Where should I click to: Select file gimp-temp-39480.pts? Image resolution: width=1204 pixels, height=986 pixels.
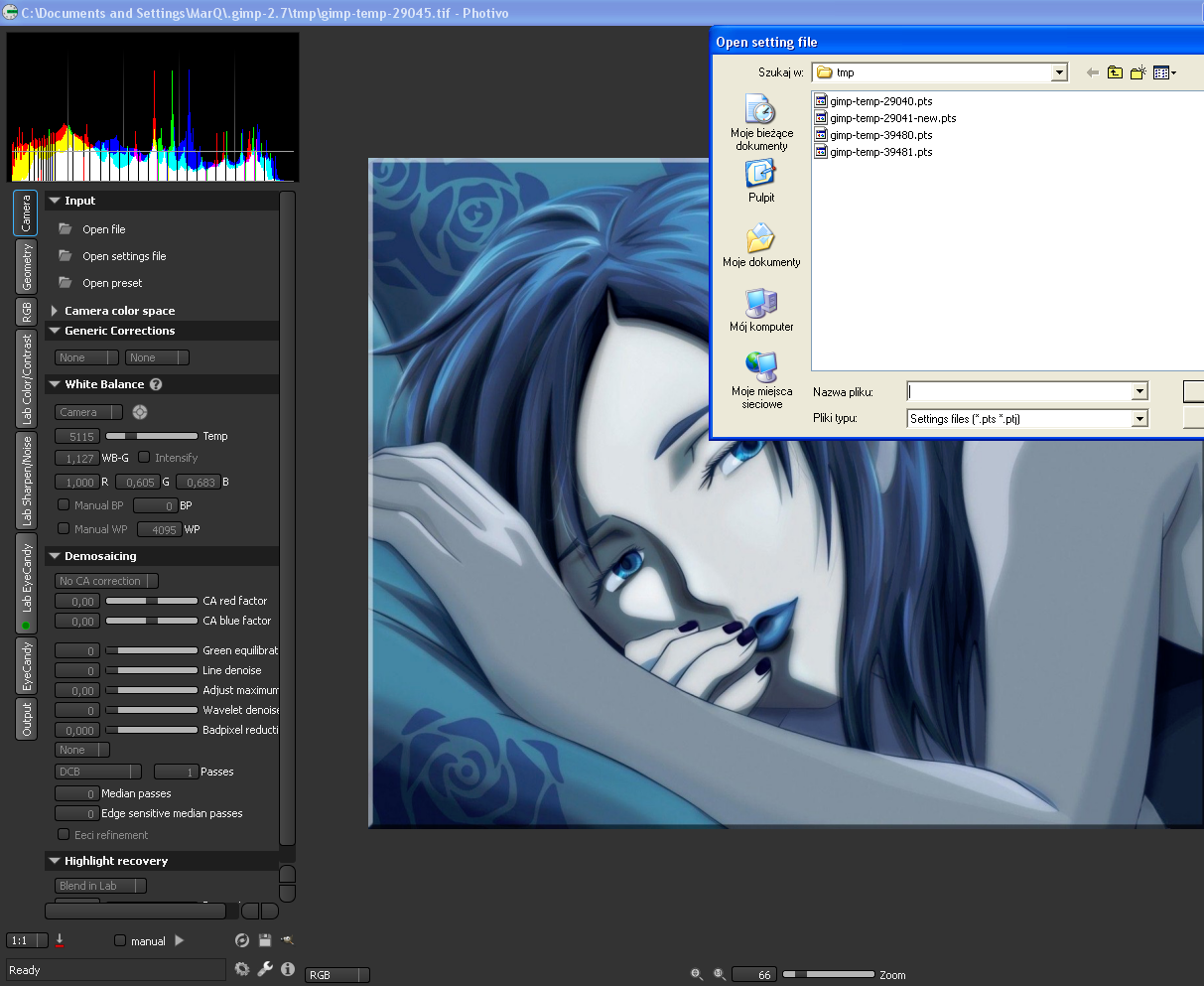(873, 135)
